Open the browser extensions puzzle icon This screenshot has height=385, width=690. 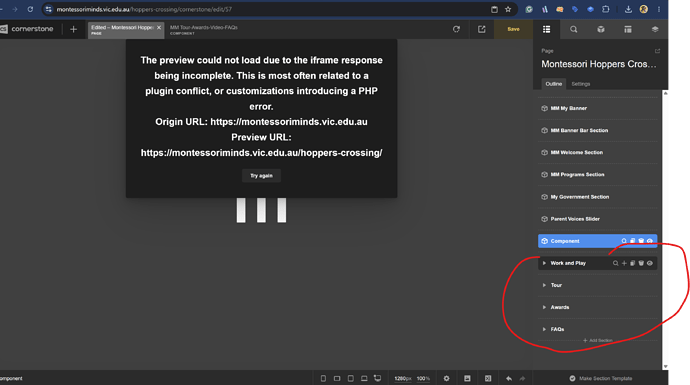pyautogui.click(x=606, y=9)
